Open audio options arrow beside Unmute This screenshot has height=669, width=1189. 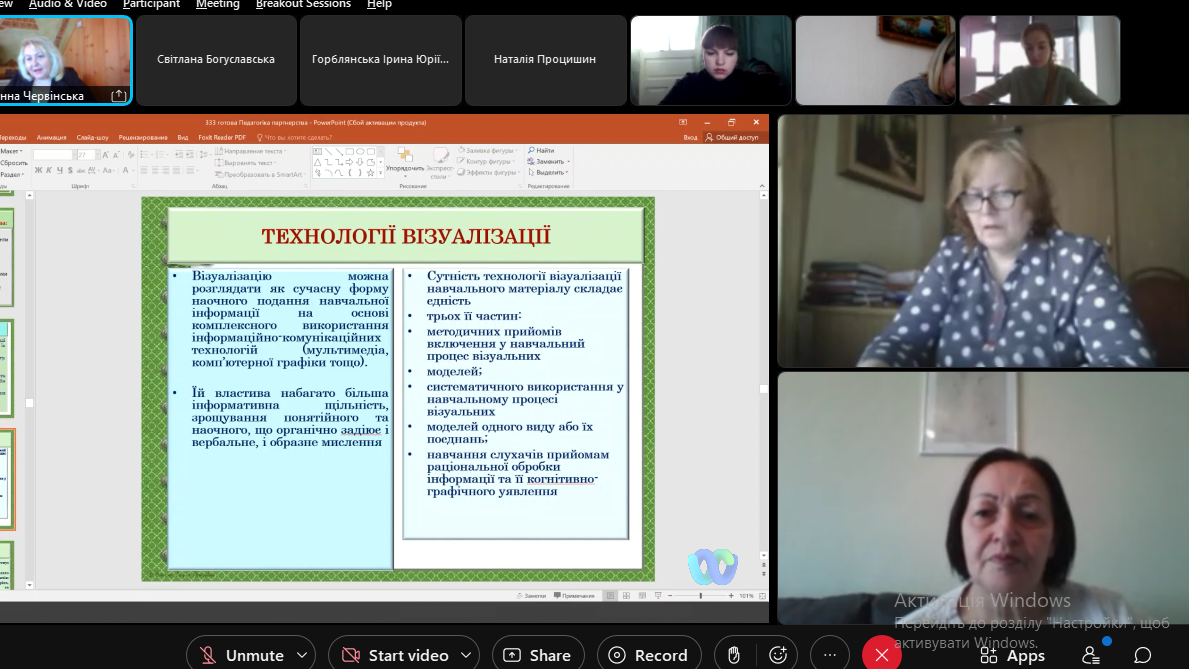click(302, 655)
